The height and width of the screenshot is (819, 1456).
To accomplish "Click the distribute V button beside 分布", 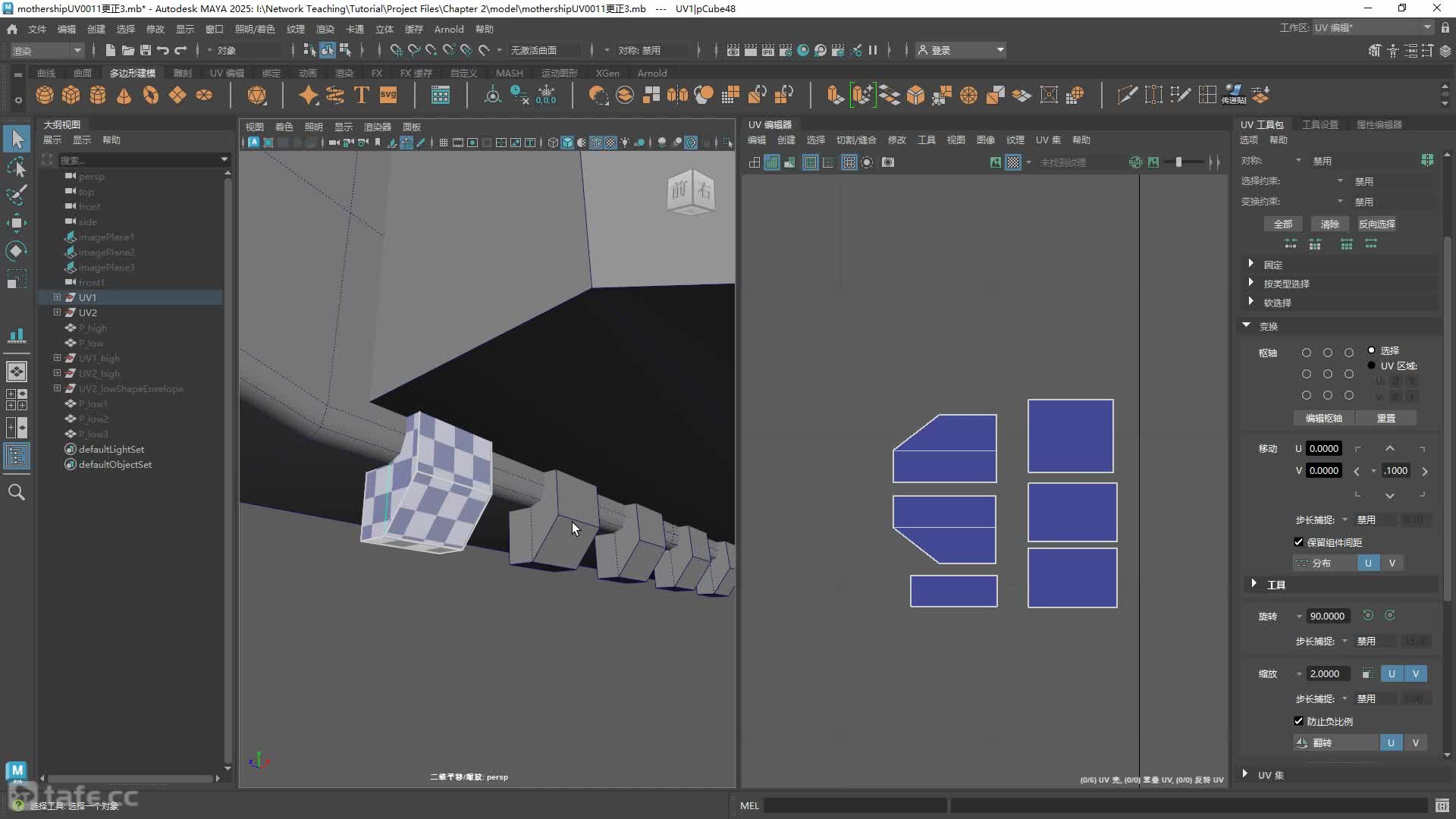I will (1392, 563).
